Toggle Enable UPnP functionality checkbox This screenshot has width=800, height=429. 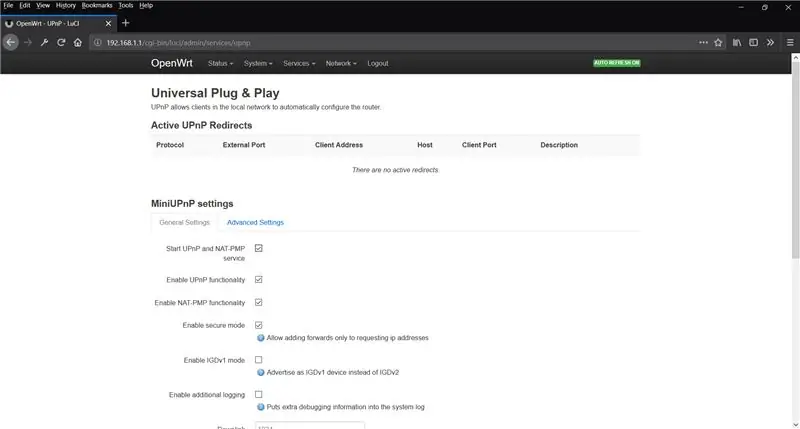click(259, 280)
